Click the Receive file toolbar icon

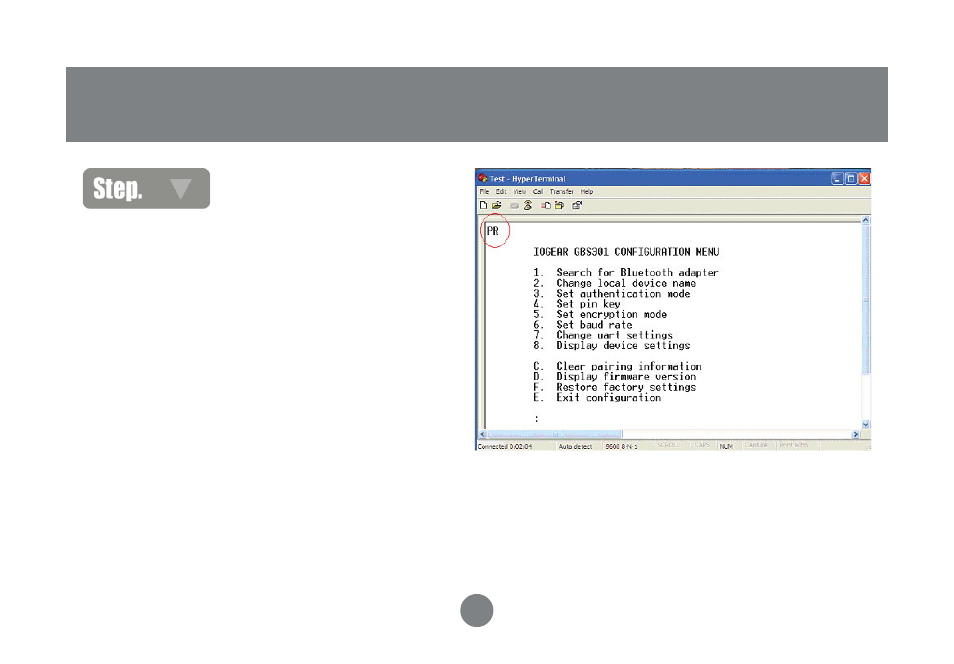[560, 206]
